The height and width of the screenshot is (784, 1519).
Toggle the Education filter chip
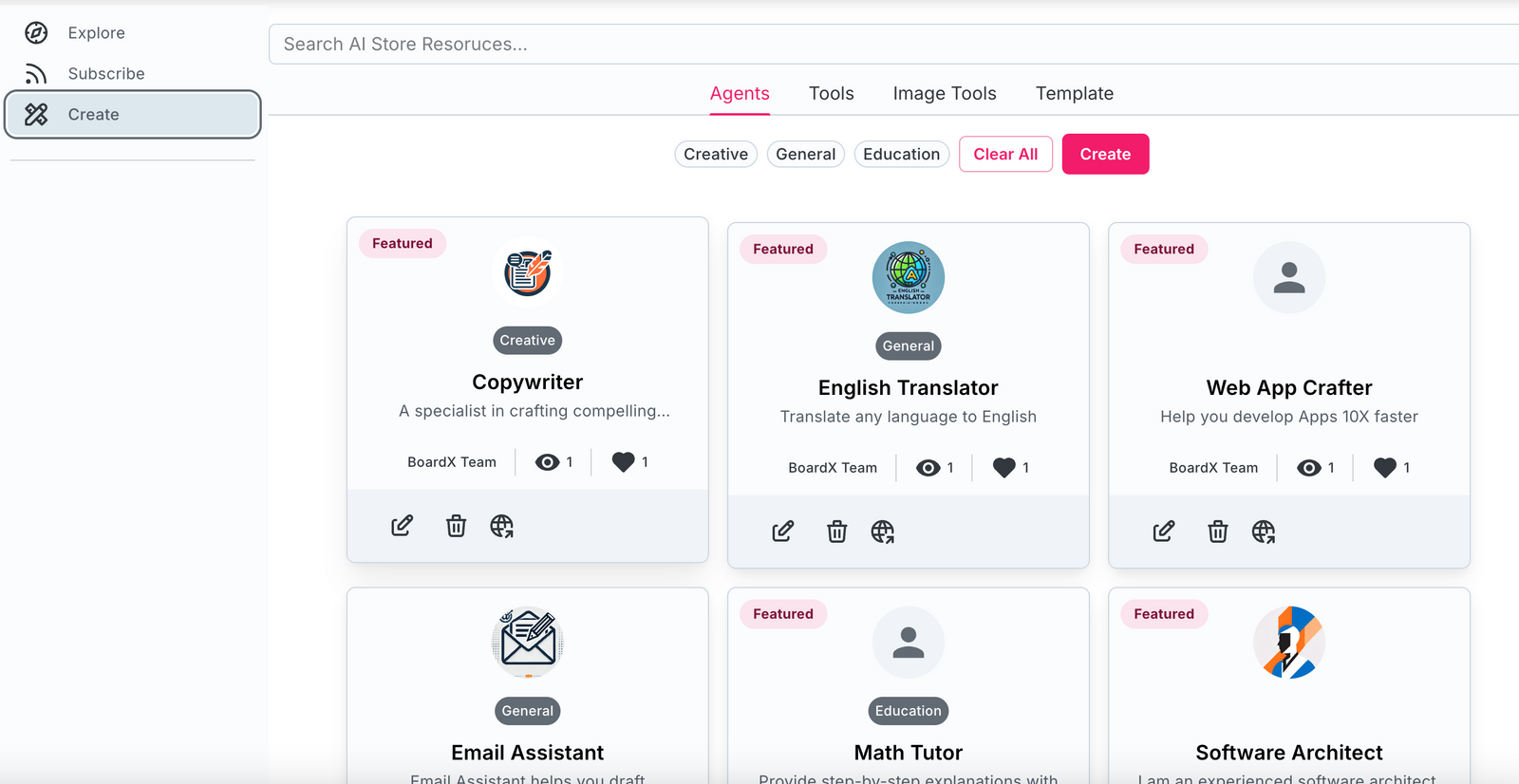coord(902,154)
